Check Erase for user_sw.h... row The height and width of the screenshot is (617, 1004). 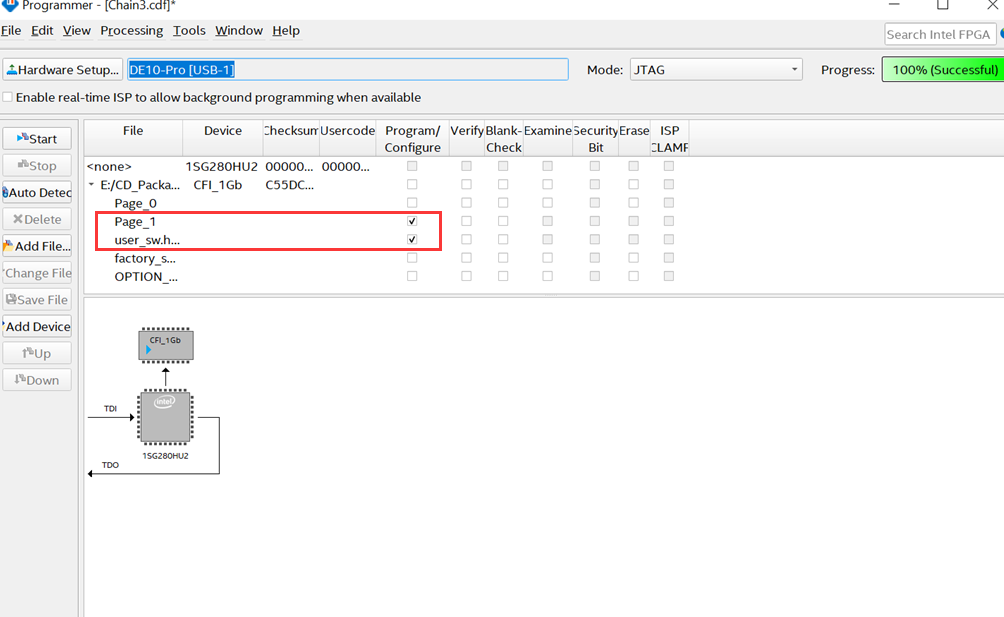(x=633, y=239)
